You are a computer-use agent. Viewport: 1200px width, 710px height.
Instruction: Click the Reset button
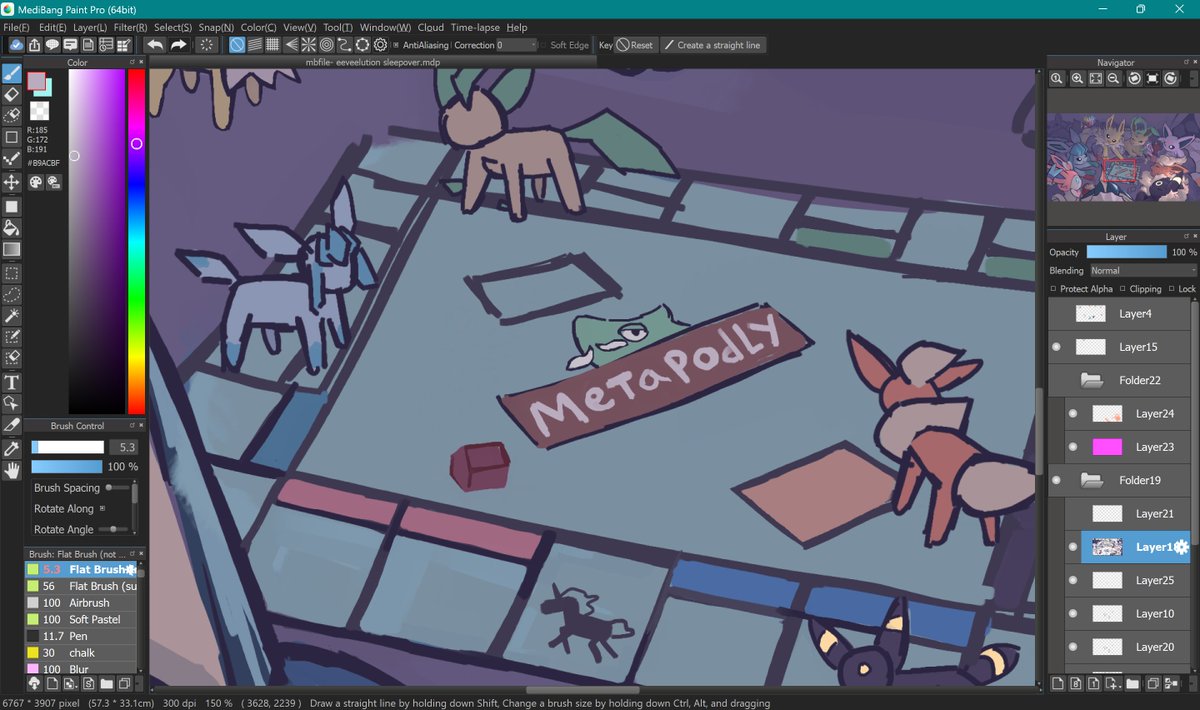click(635, 45)
